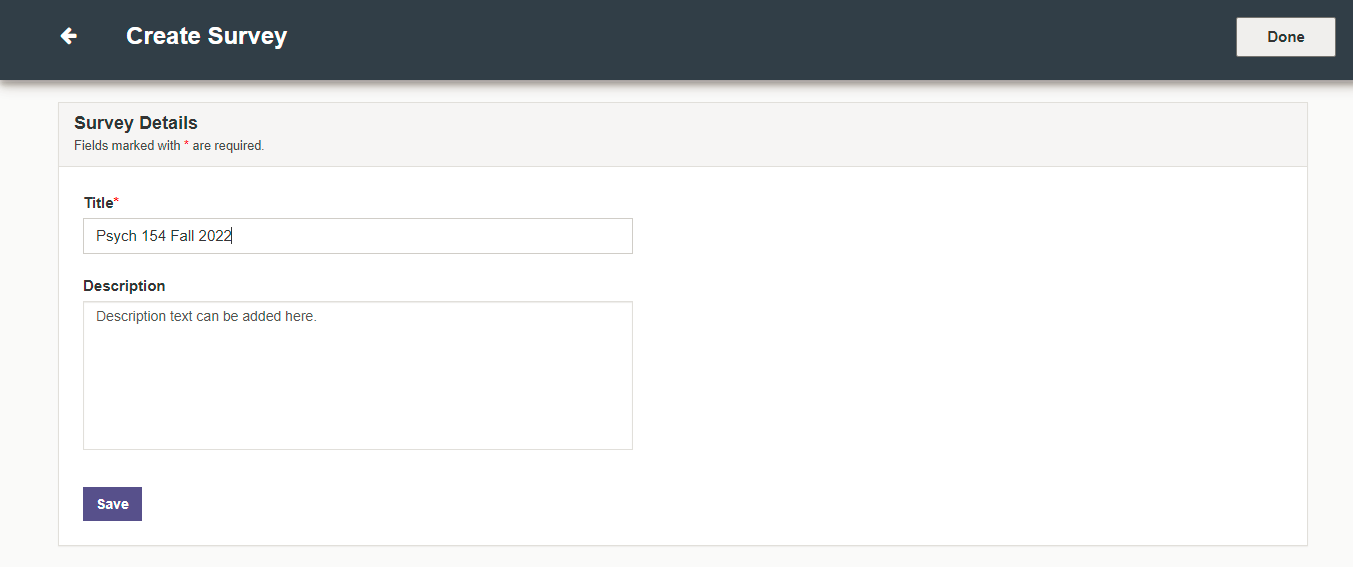Click the required fields note text
Viewport: 1353px width, 567px height.
coord(169,146)
